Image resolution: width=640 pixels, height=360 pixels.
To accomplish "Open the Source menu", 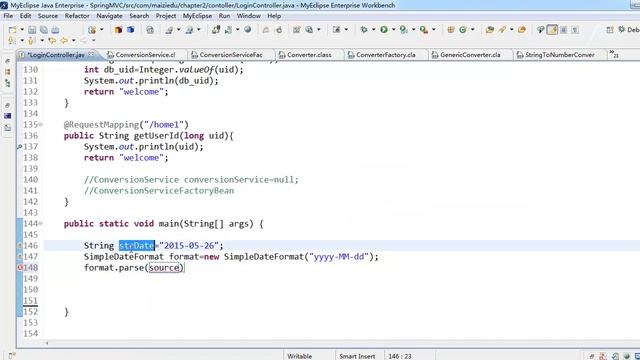I will click(x=48, y=16).
